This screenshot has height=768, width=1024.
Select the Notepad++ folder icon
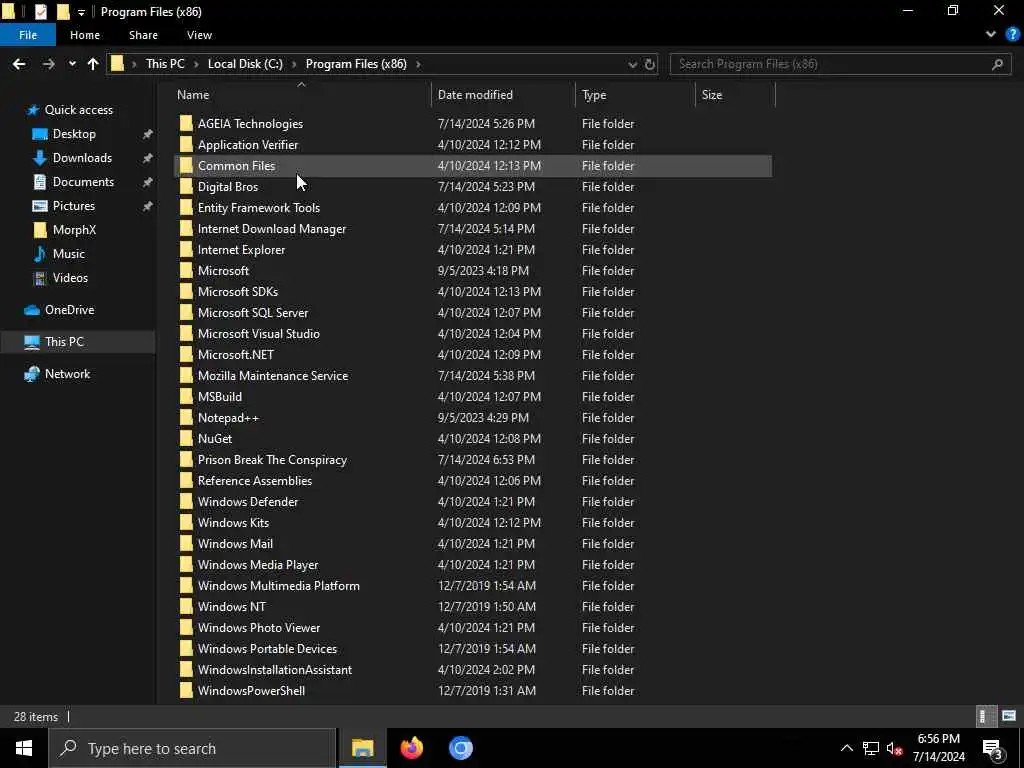tap(186, 417)
